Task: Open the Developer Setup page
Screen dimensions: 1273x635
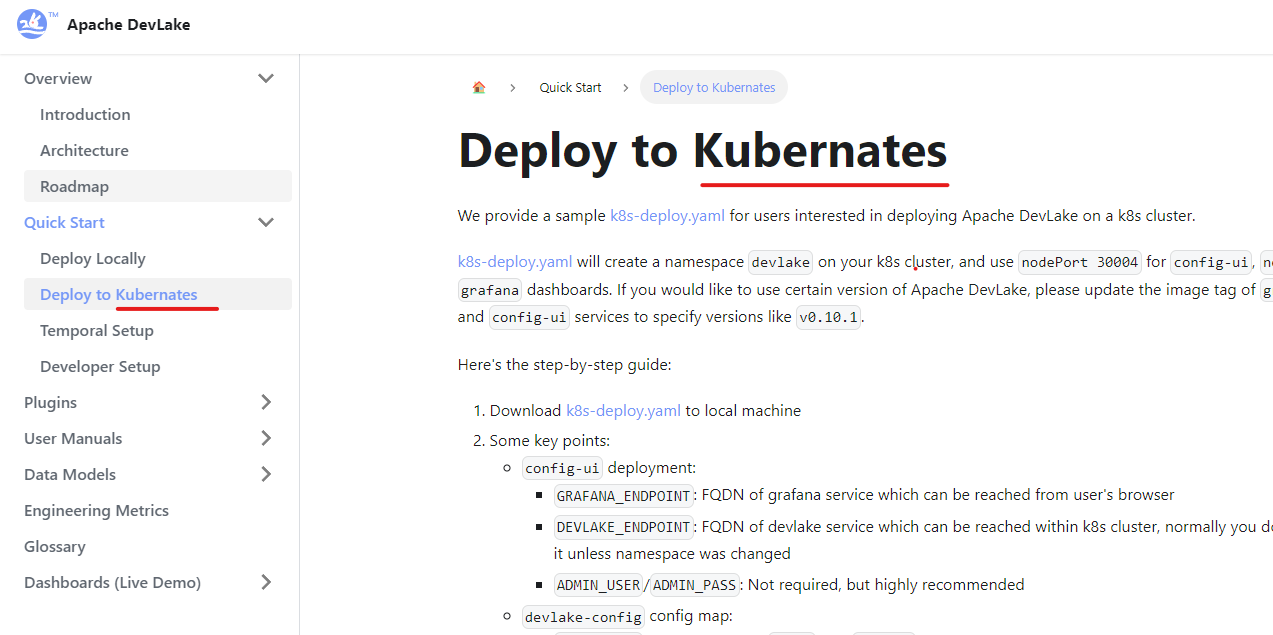Action: (x=100, y=366)
